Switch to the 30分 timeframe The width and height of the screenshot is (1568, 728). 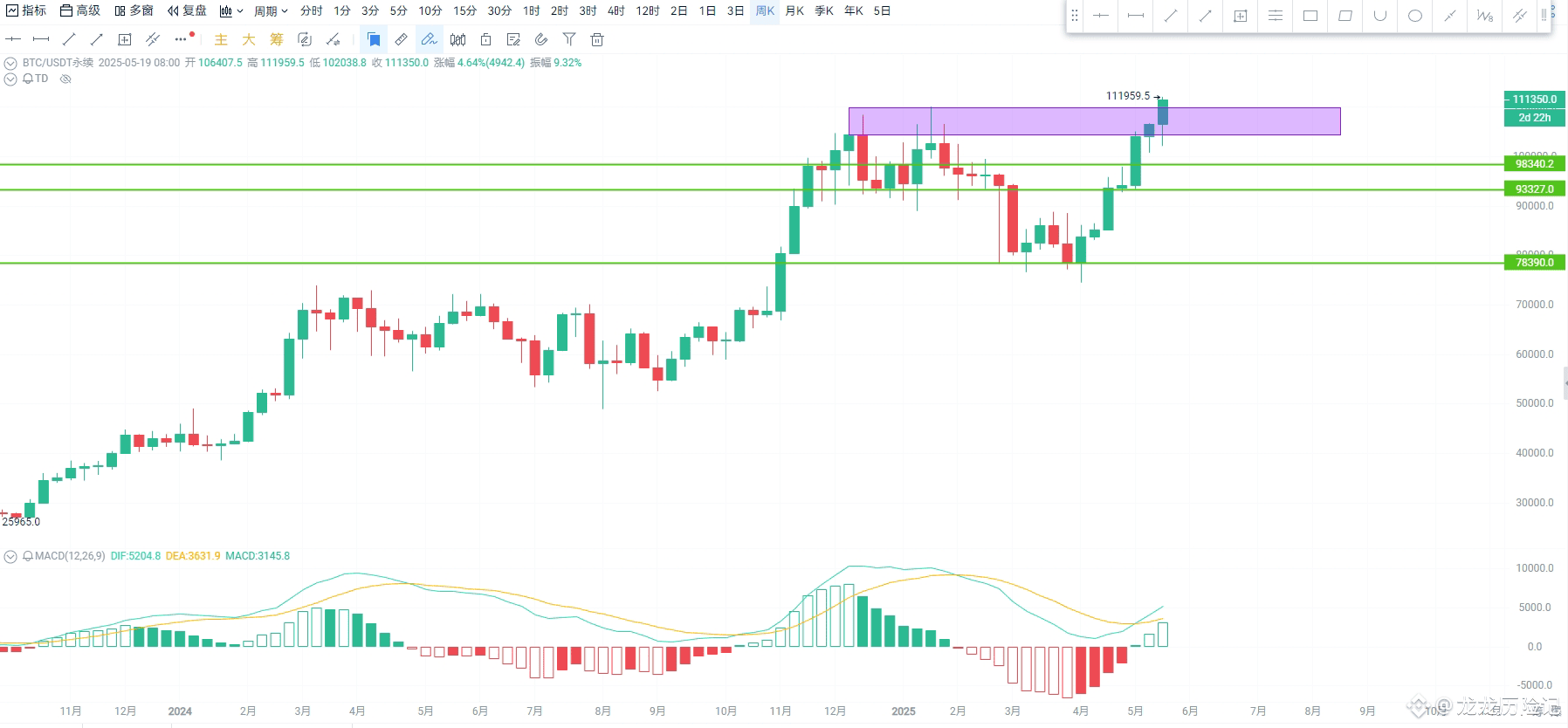pos(499,10)
